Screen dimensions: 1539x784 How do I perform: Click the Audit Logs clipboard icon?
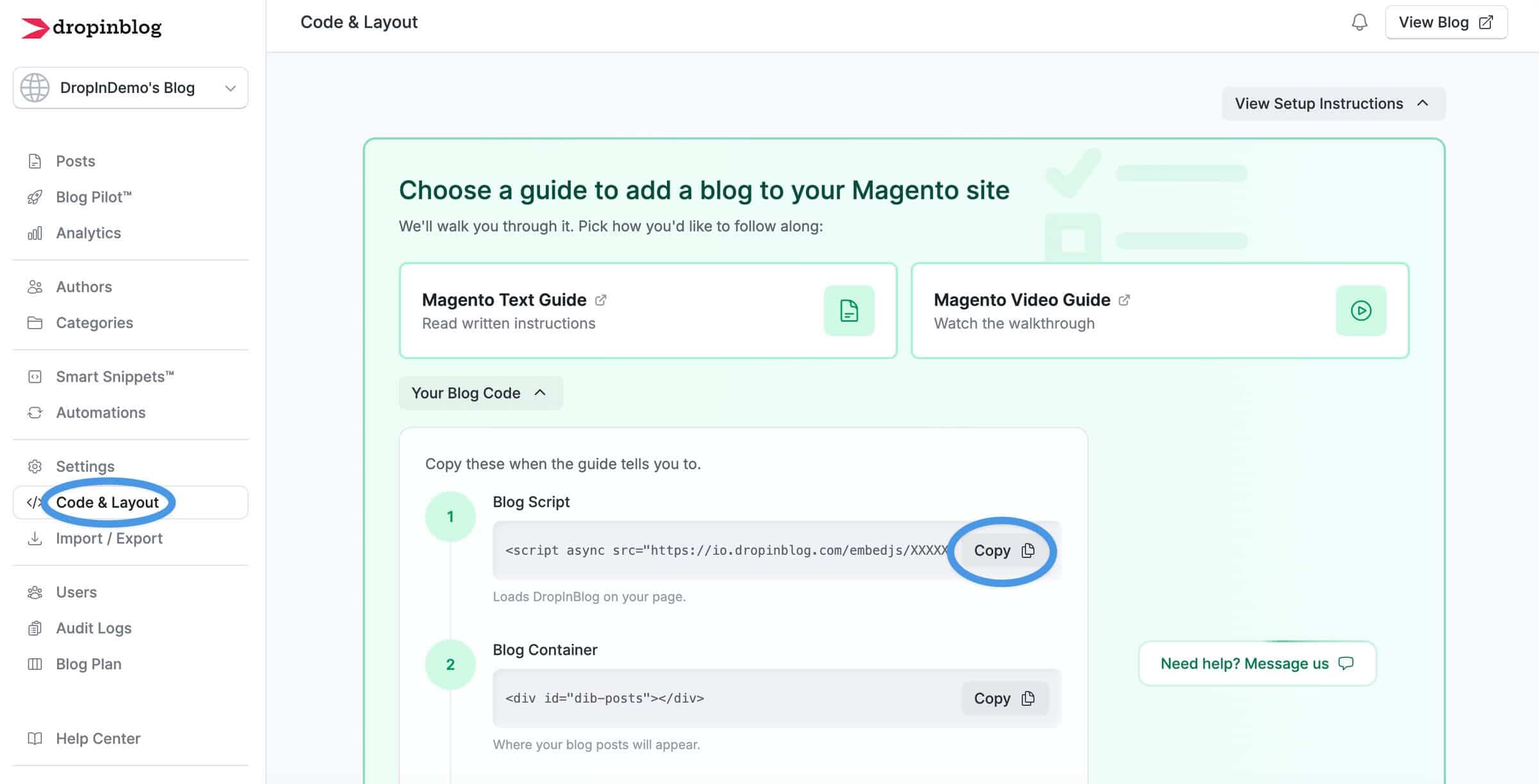point(35,628)
